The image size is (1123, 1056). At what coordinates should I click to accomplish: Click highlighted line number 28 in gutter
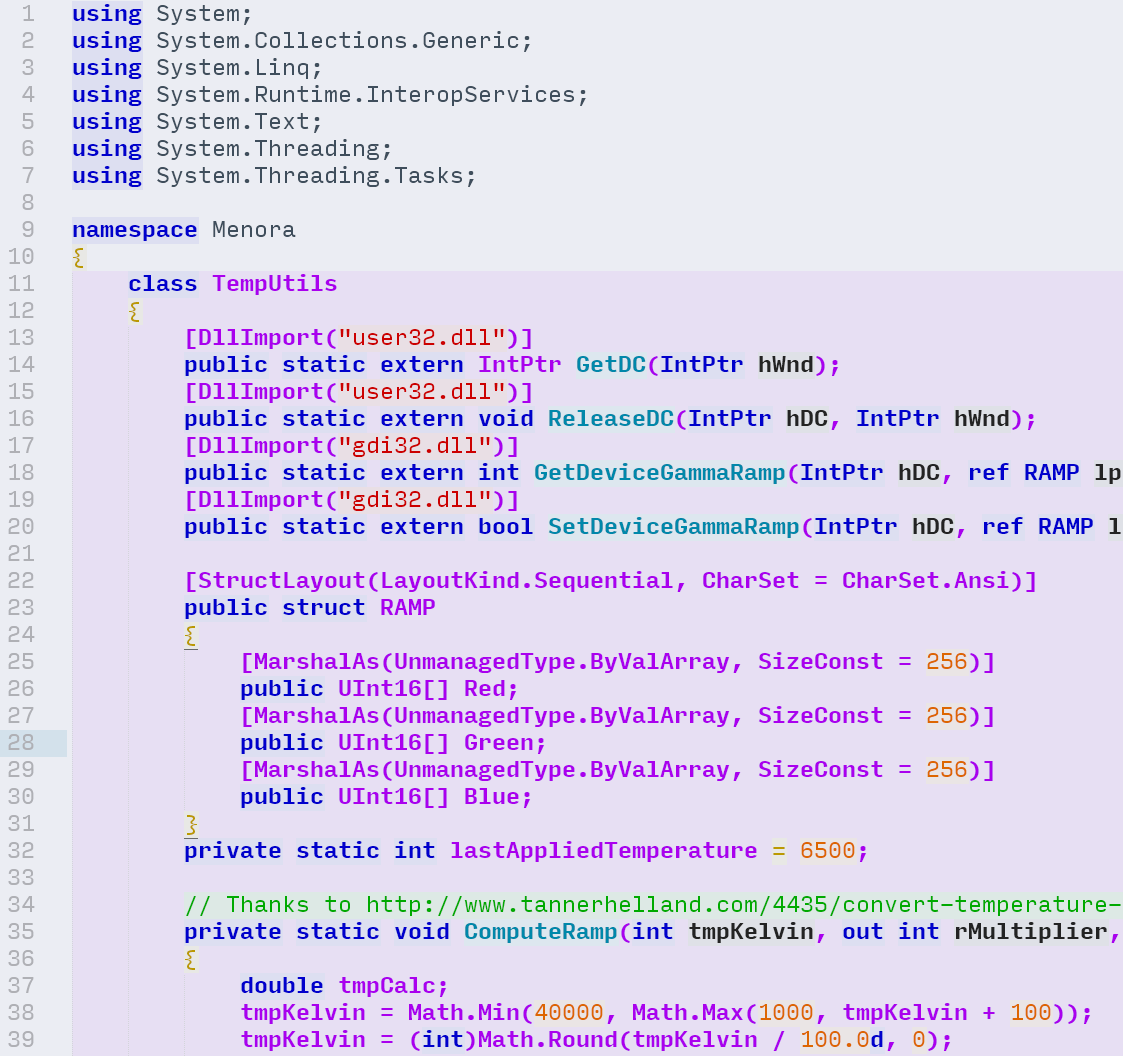21,743
